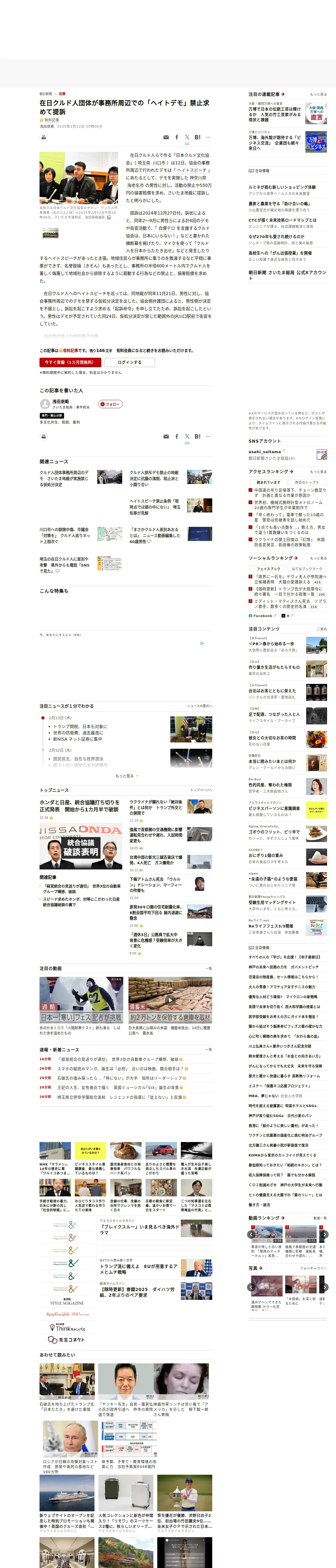Click the lower Facebook share icon
This screenshot has height=1568, width=336.
tap(177, 436)
